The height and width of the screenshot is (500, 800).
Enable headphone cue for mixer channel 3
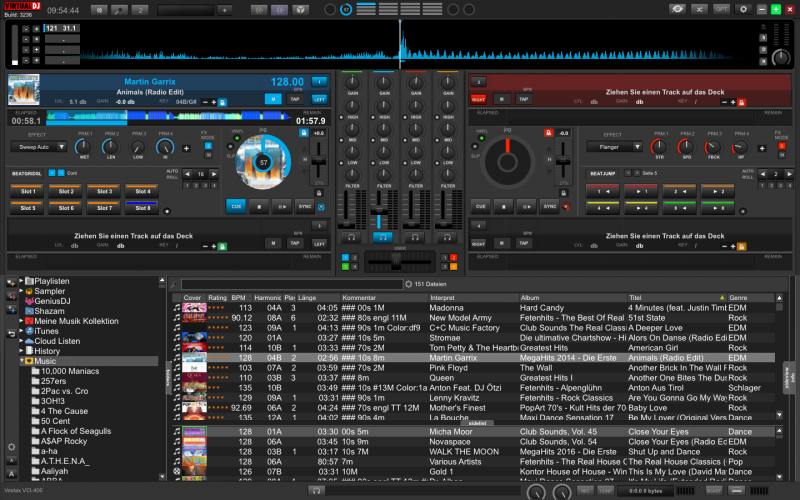point(415,237)
